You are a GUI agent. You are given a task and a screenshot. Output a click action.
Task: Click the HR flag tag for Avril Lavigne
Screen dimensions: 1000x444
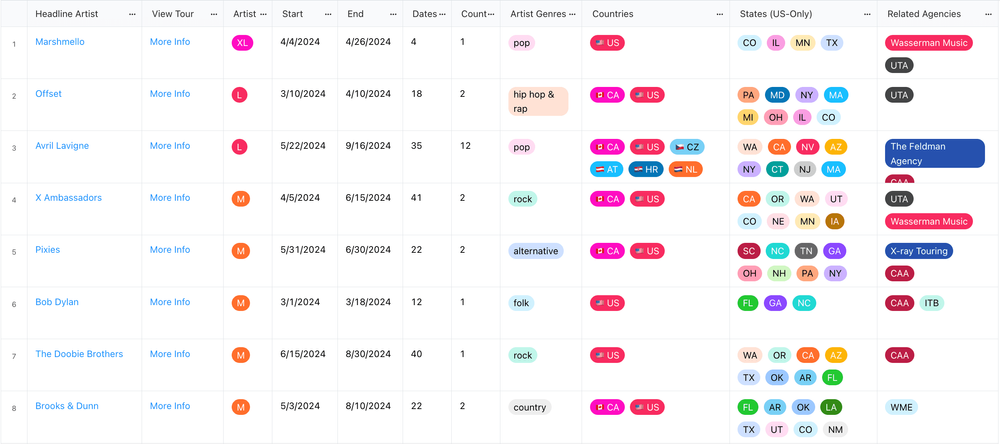pos(645,170)
